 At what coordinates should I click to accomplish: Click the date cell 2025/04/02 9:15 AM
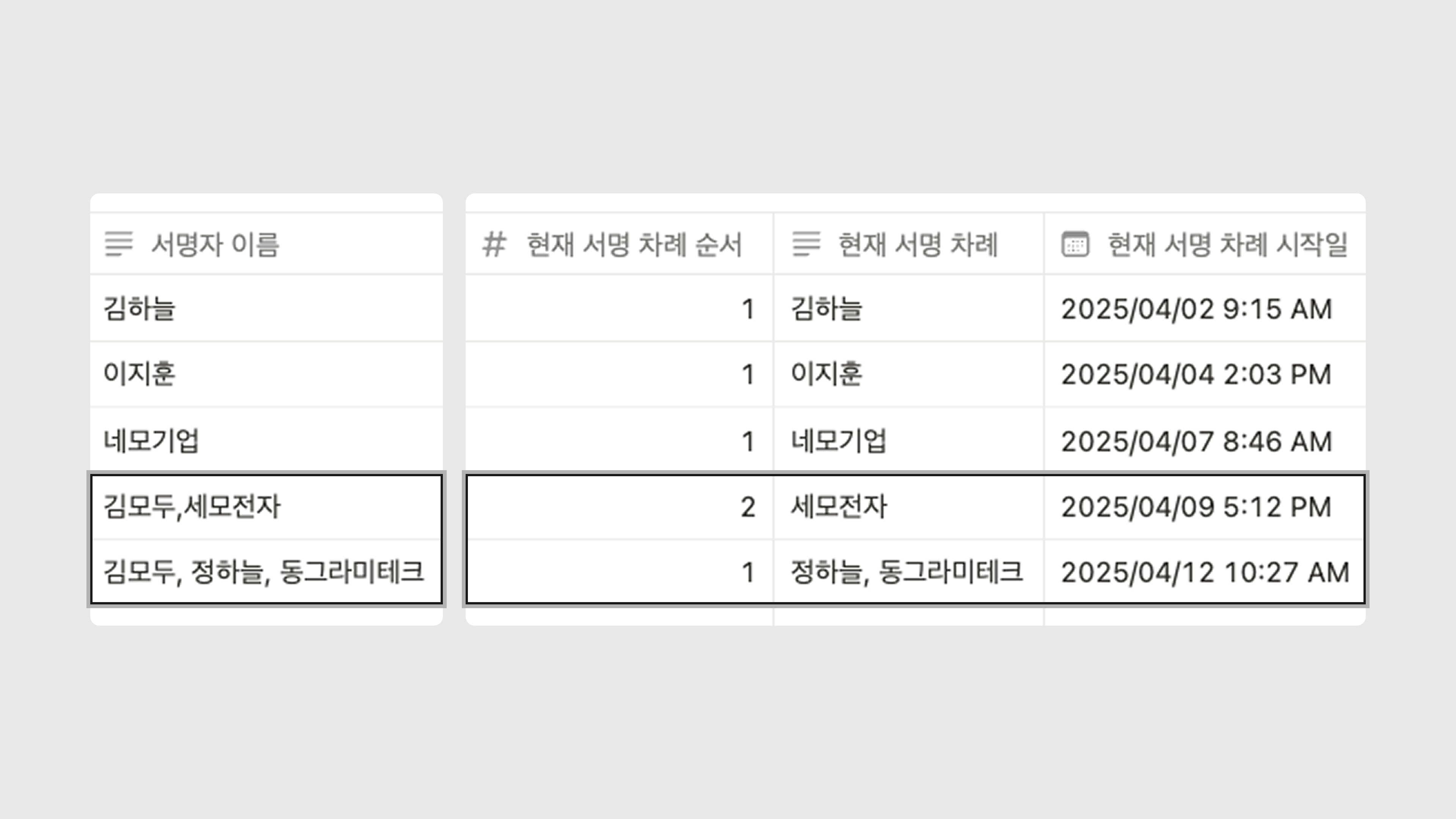click(1196, 309)
